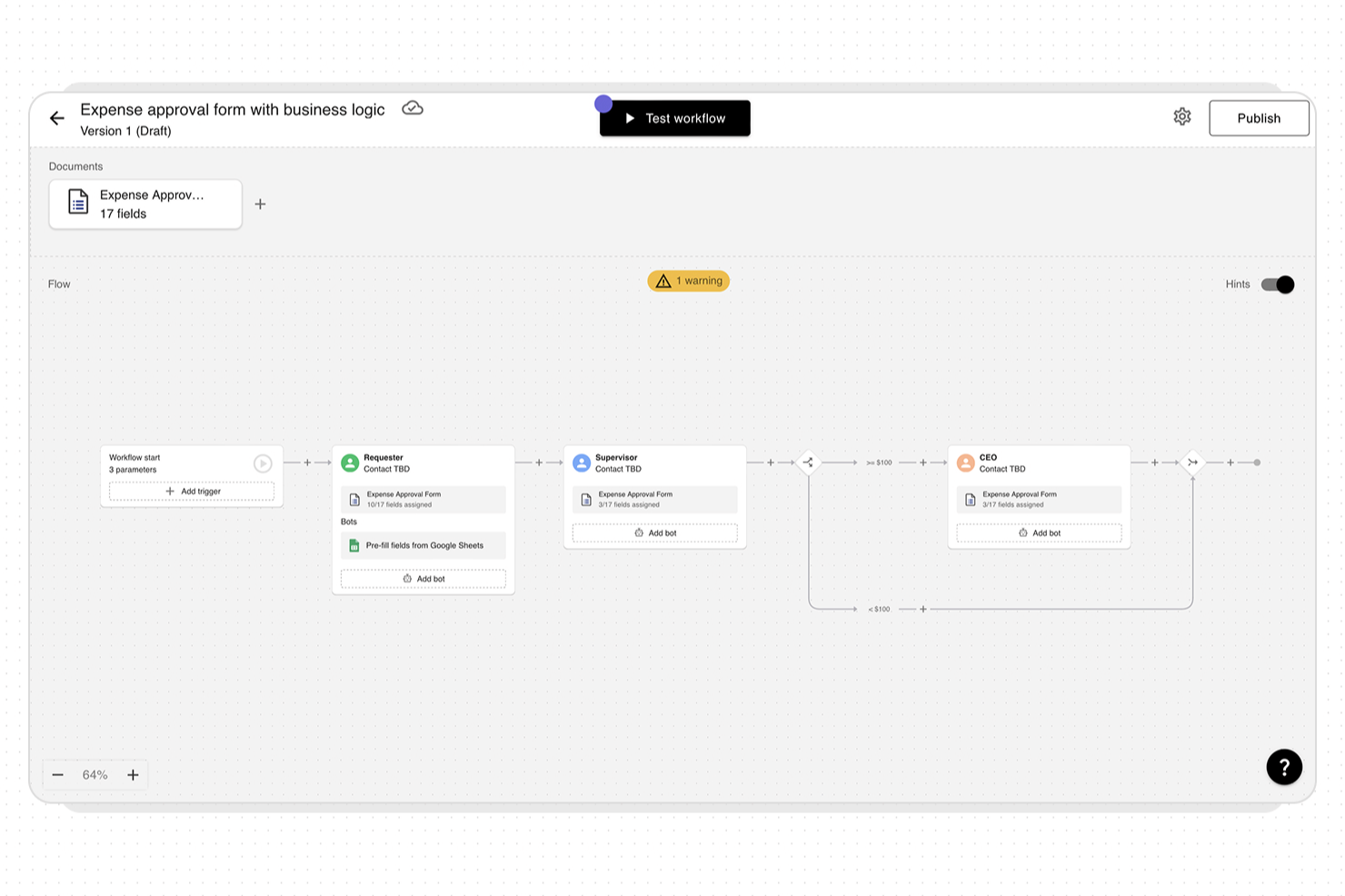
Task: Click the cloud sync status icon
Action: point(413,108)
